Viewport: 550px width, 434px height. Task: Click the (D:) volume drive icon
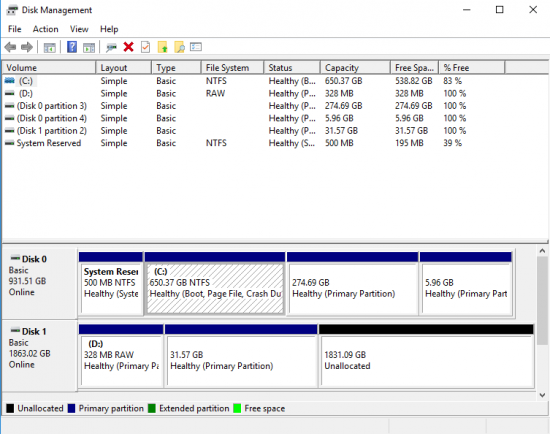[9, 93]
